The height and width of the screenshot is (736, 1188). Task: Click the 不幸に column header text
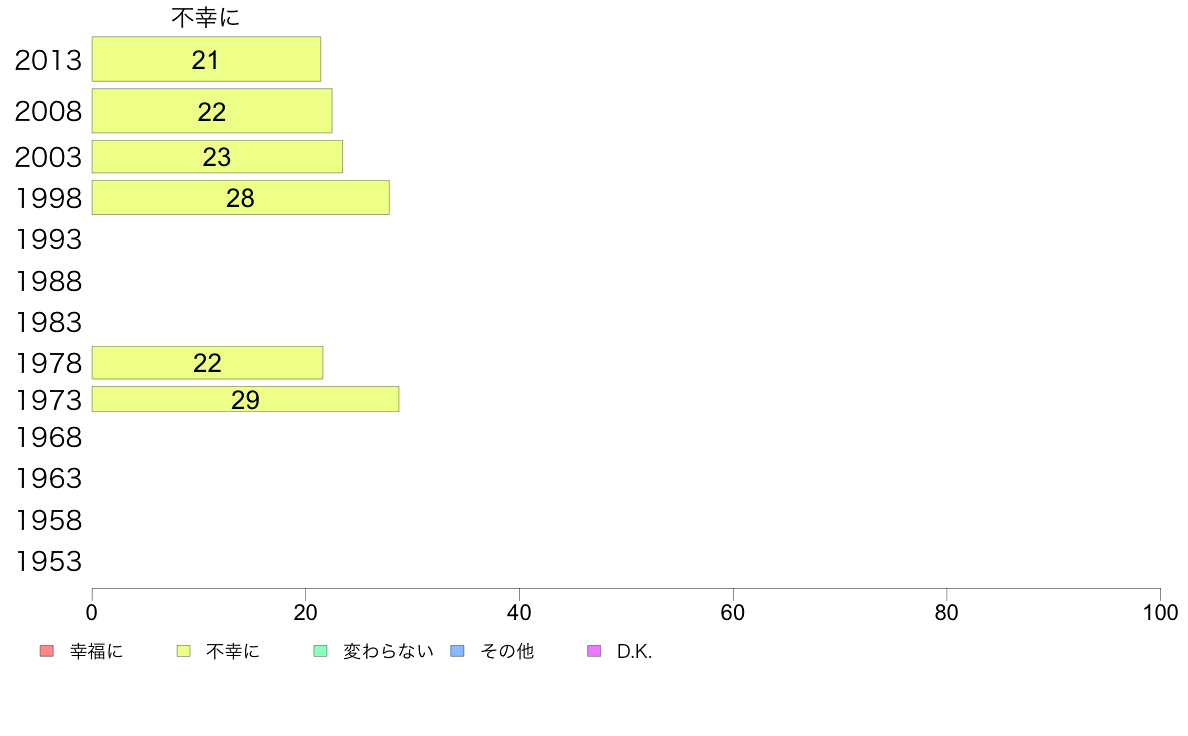(205, 17)
